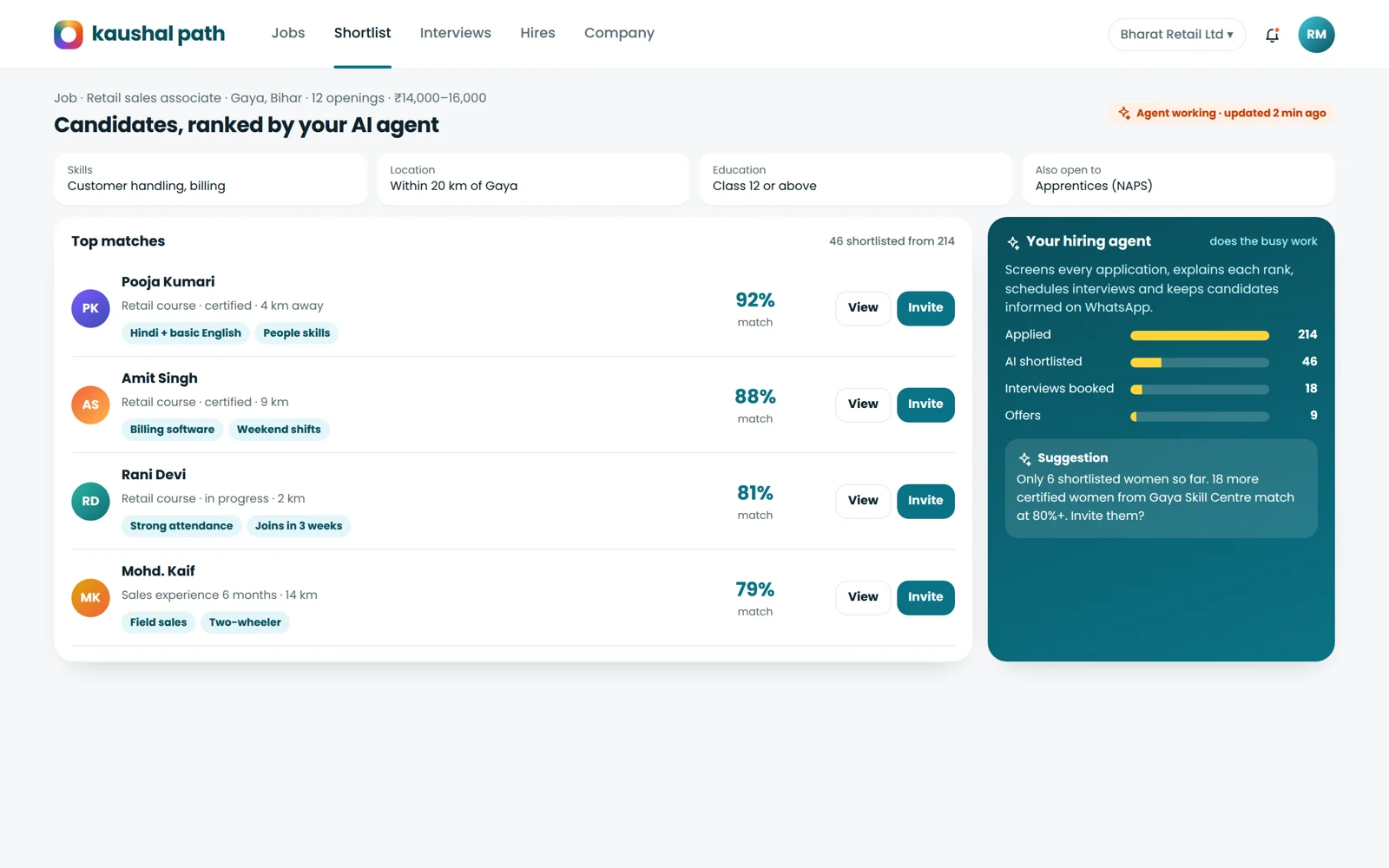1389x868 pixels.
Task: Click the People skills tag
Action: [x=297, y=333]
